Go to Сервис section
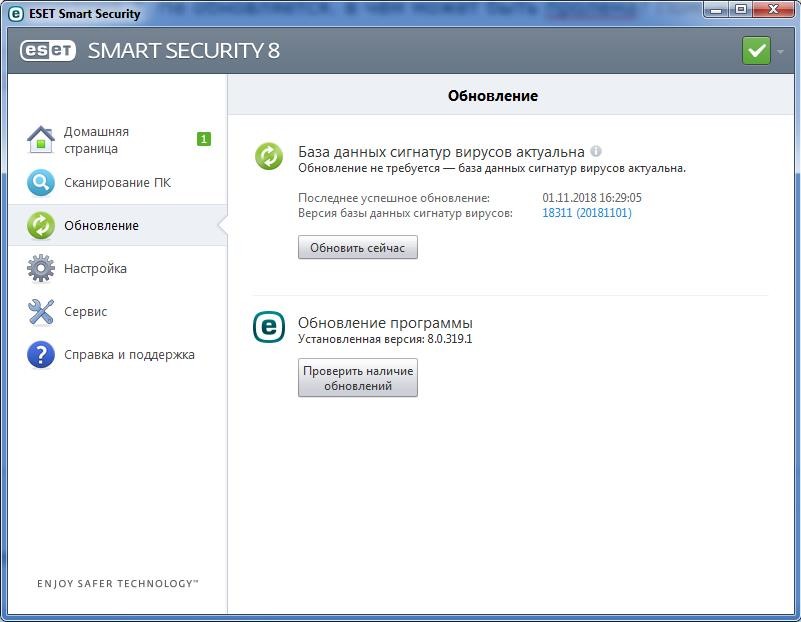Viewport: 801px width, 622px height. [x=85, y=312]
